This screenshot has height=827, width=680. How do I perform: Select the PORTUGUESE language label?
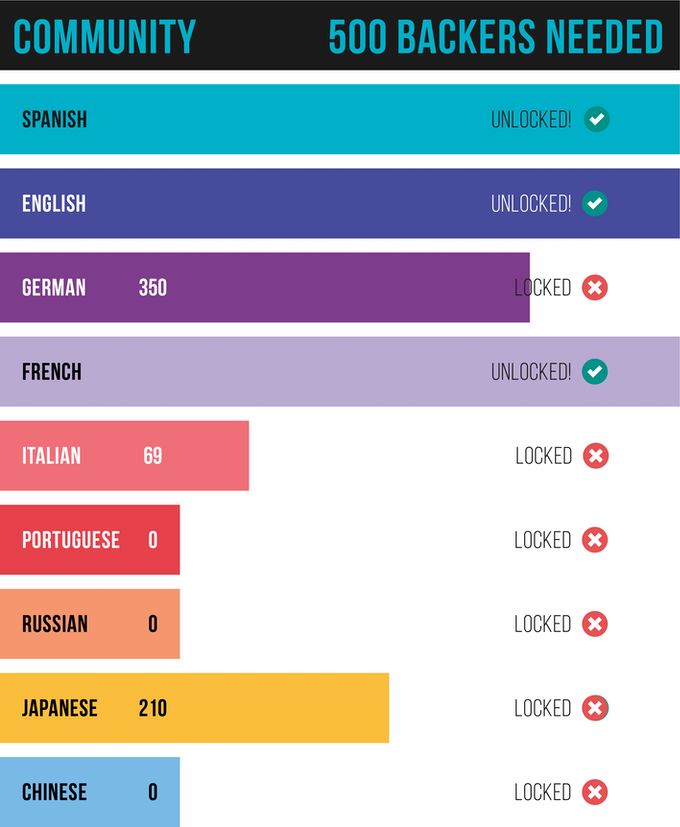71,540
